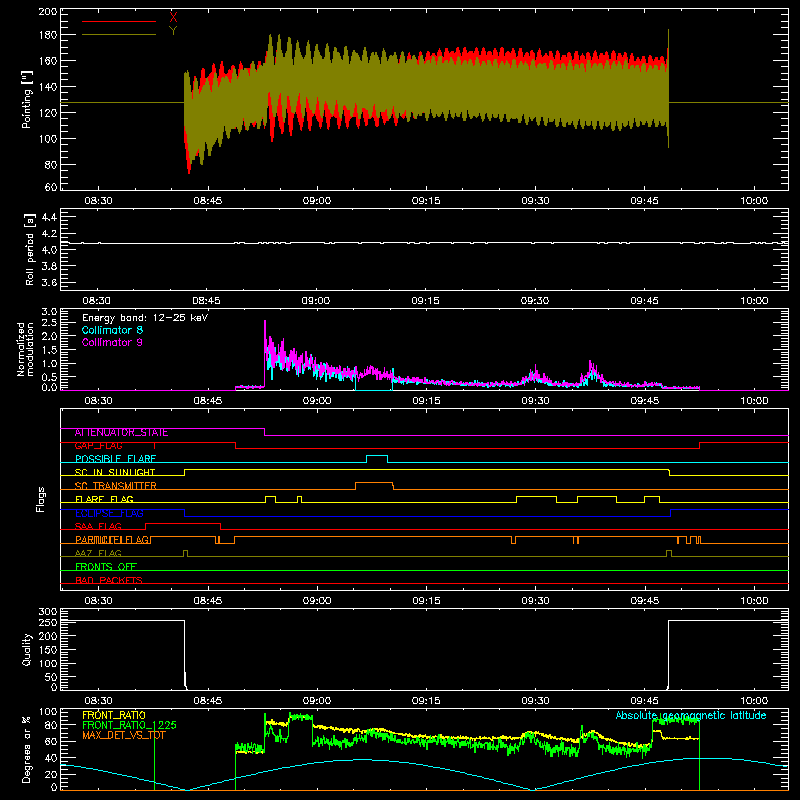The width and height of the screenshot is (800, 800).
Task: Click the Absolute geomagnetic latitude label
Action: 691,716
